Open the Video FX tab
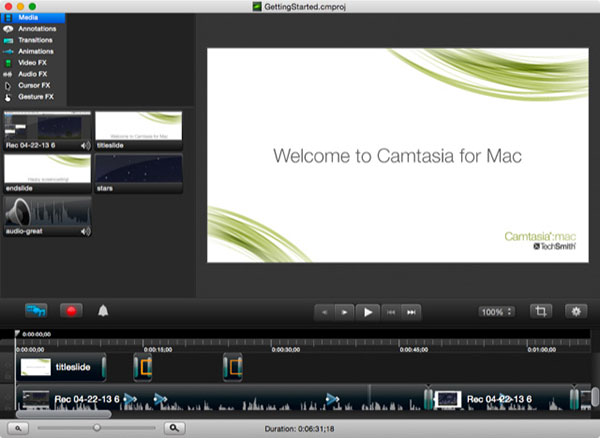Viewport: 600px width, 438px height. (x=33, y=63)
